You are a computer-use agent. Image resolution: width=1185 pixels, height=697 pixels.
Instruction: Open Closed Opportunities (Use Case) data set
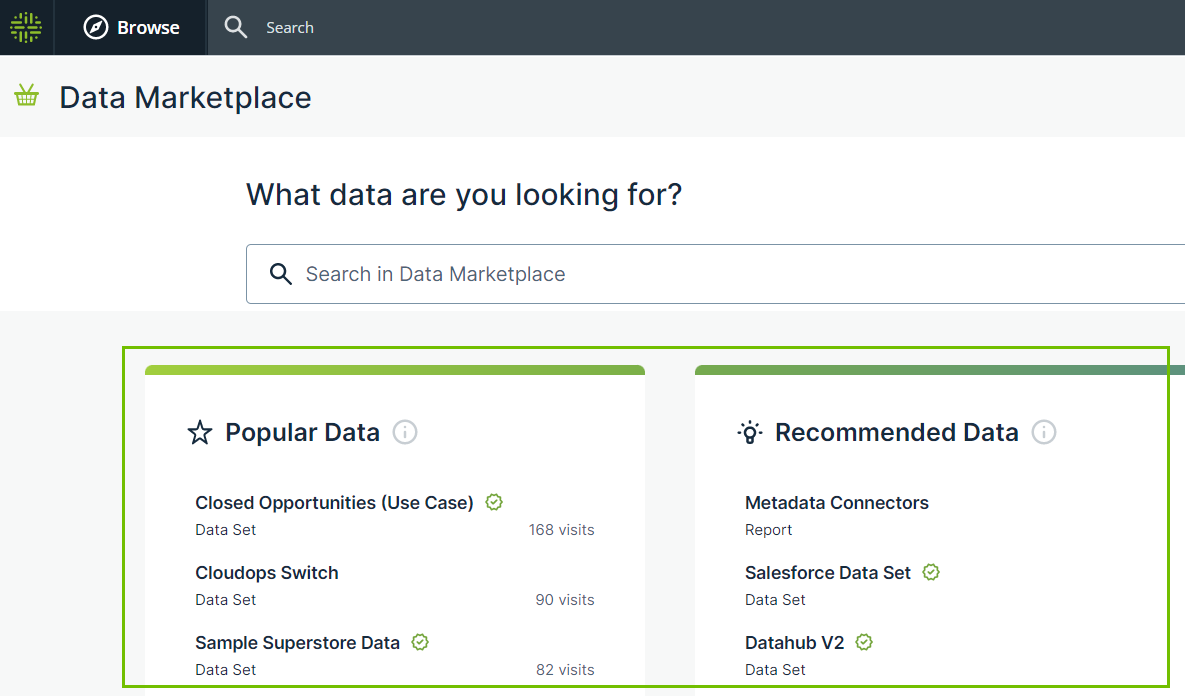334,503
